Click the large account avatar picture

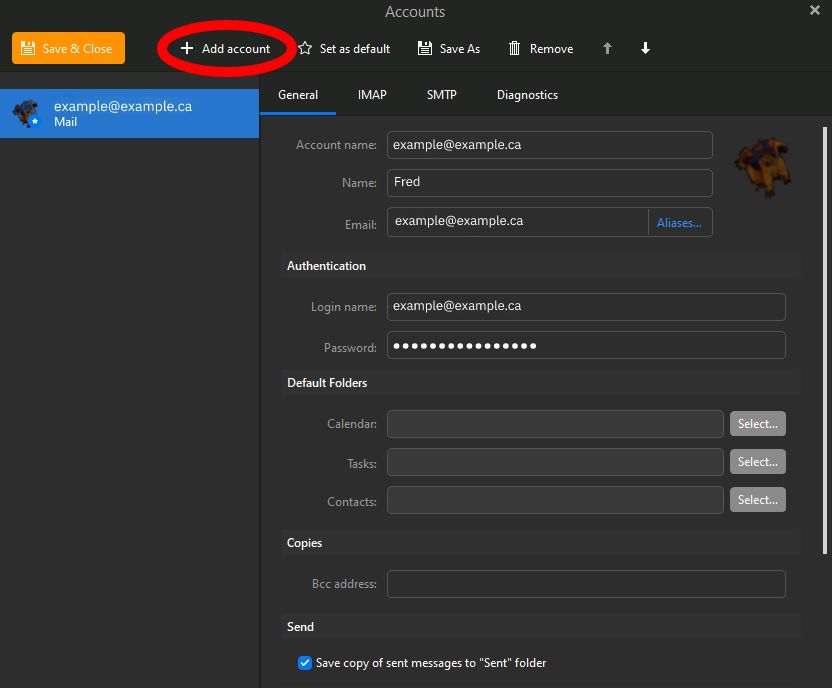[762, 167]
